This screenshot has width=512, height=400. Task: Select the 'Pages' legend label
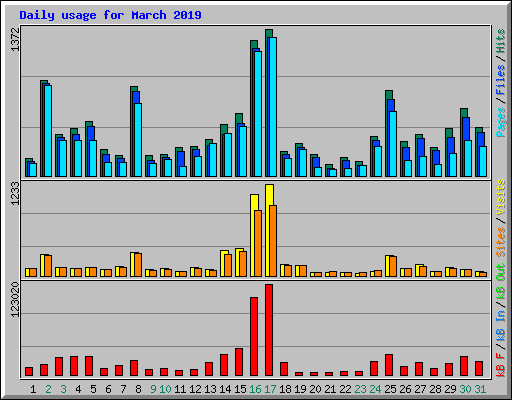pyautogui.click(x=500, y=122)
